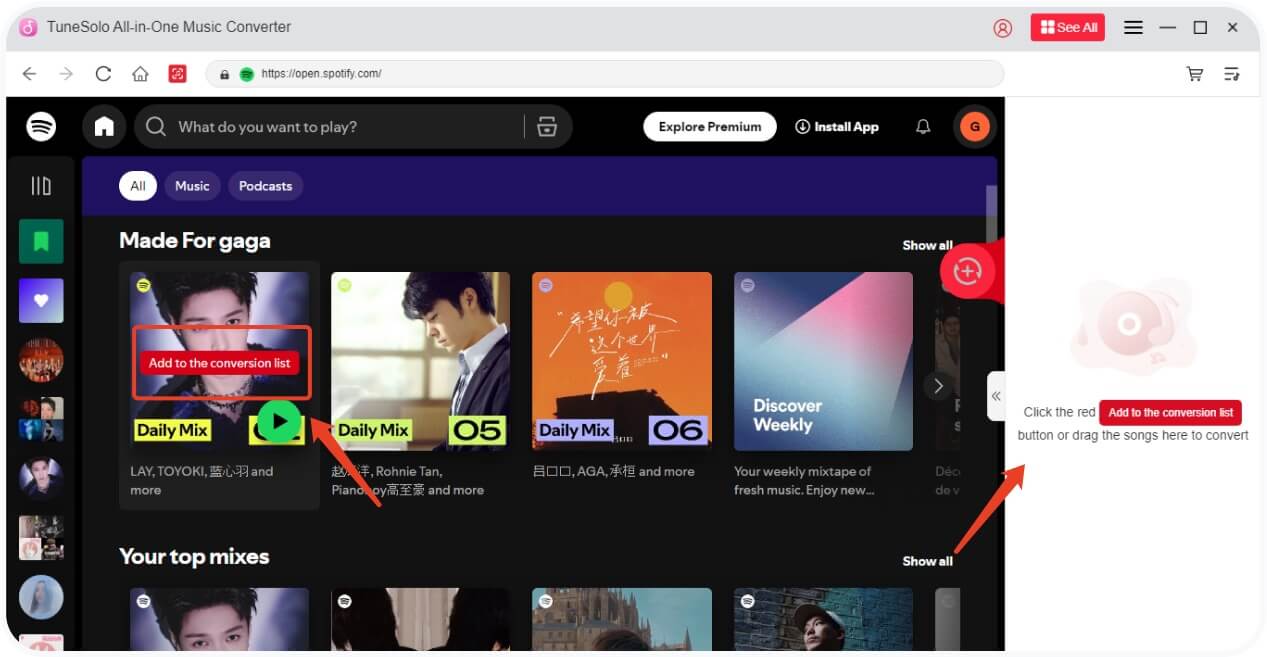Open the cathedral thumbnail in top mixes
Screen dimensions: 1267x657
[621, 620]
